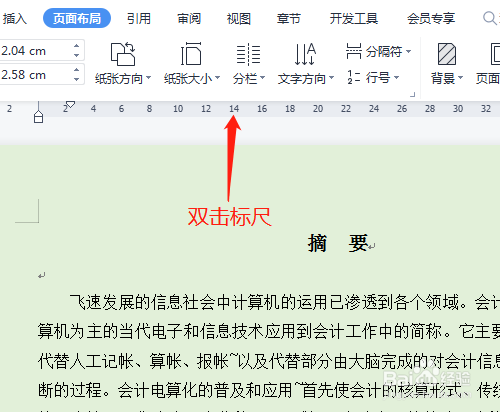Expand the 行号 dropdown arrow
This screenshot has height=412, width=500.
click(396, 78)
